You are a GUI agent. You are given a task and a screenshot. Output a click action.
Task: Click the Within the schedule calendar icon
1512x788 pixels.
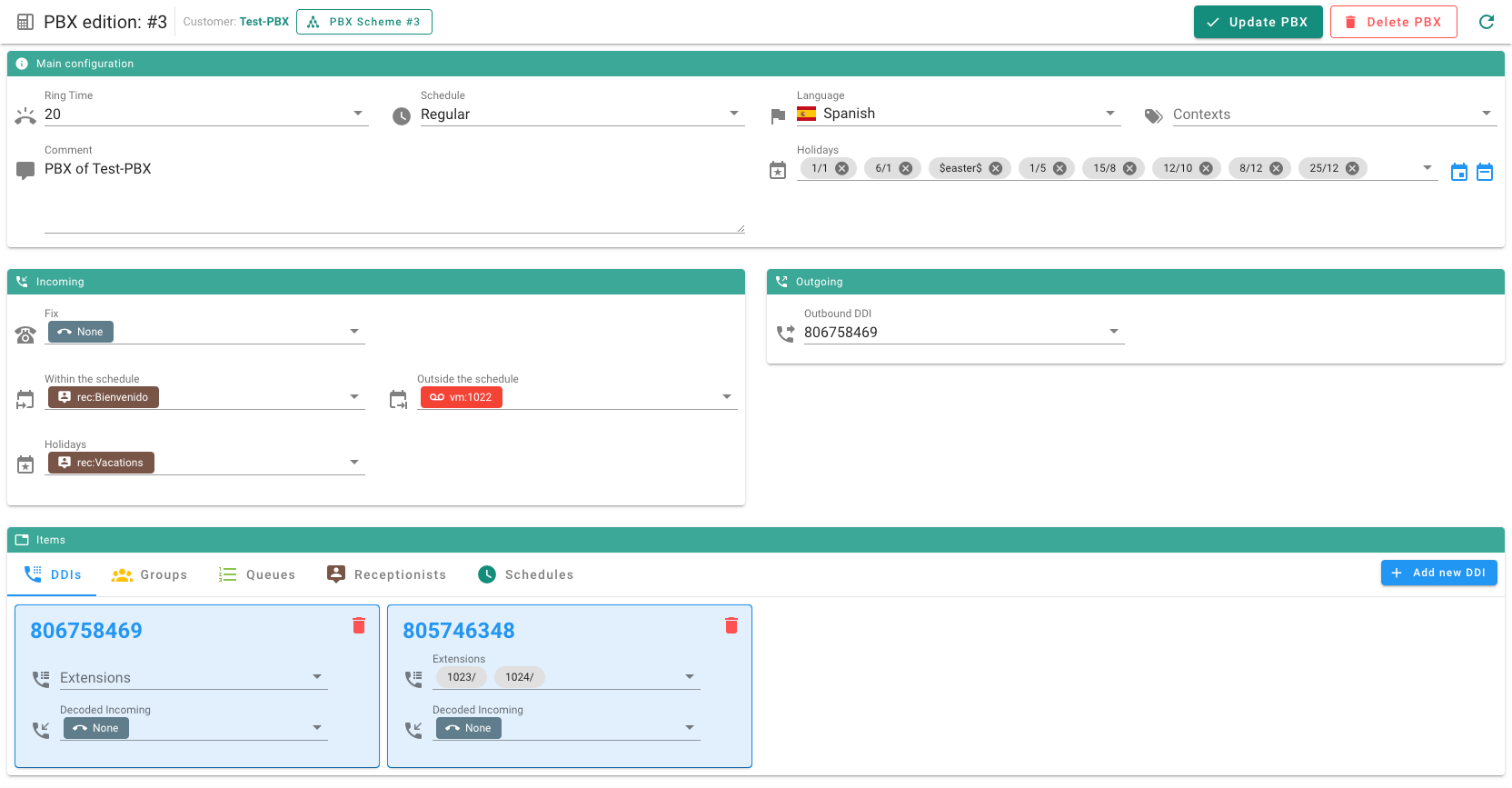(x=25, y=400)
